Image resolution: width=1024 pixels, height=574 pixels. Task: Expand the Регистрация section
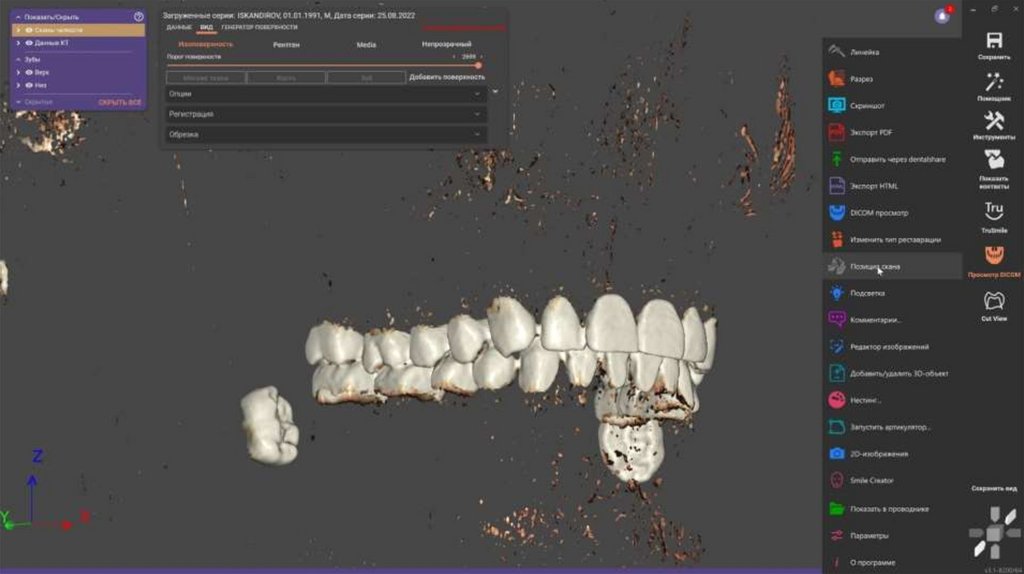pos(325,114)
